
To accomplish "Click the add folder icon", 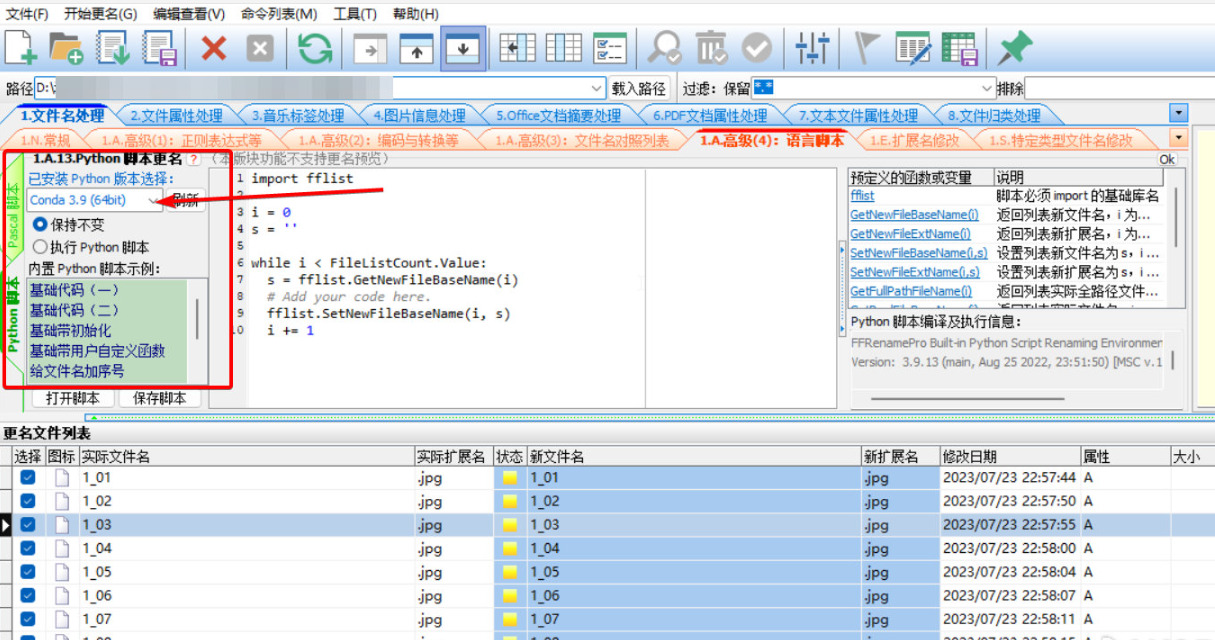I will 67,47.
